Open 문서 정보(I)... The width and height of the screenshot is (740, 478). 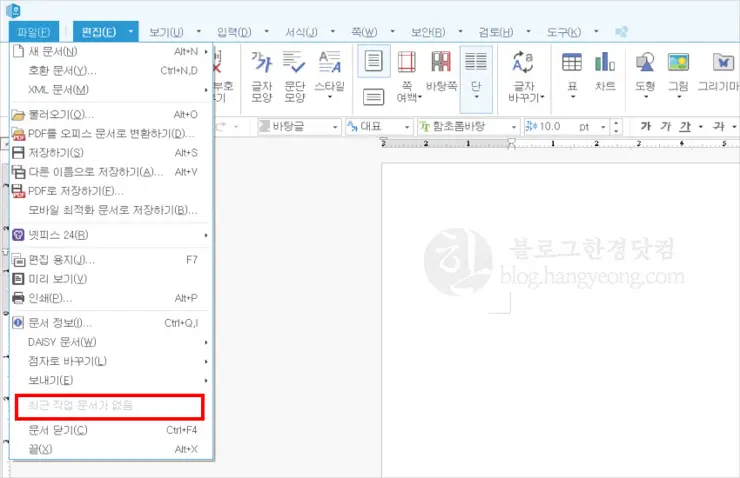[x=111, y=323]
